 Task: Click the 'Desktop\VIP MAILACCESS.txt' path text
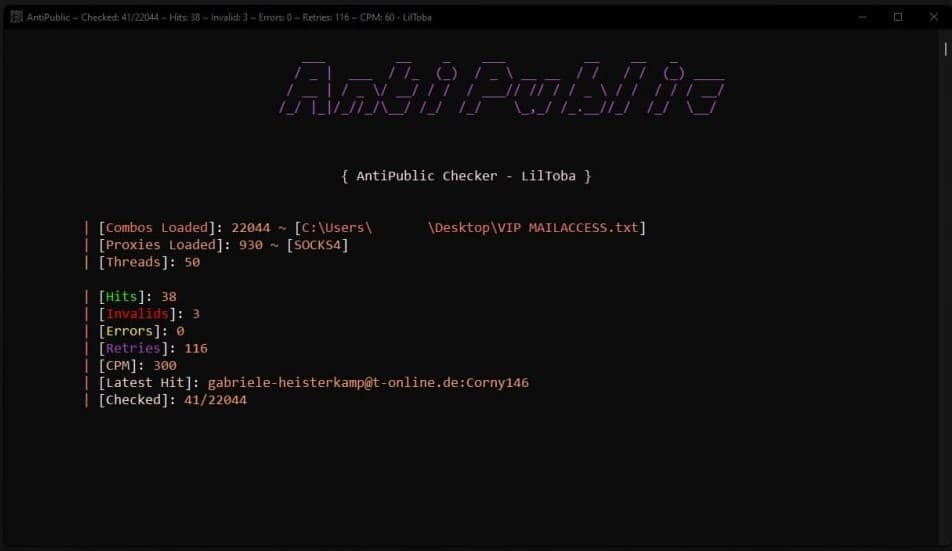click(x=533, y=228)
